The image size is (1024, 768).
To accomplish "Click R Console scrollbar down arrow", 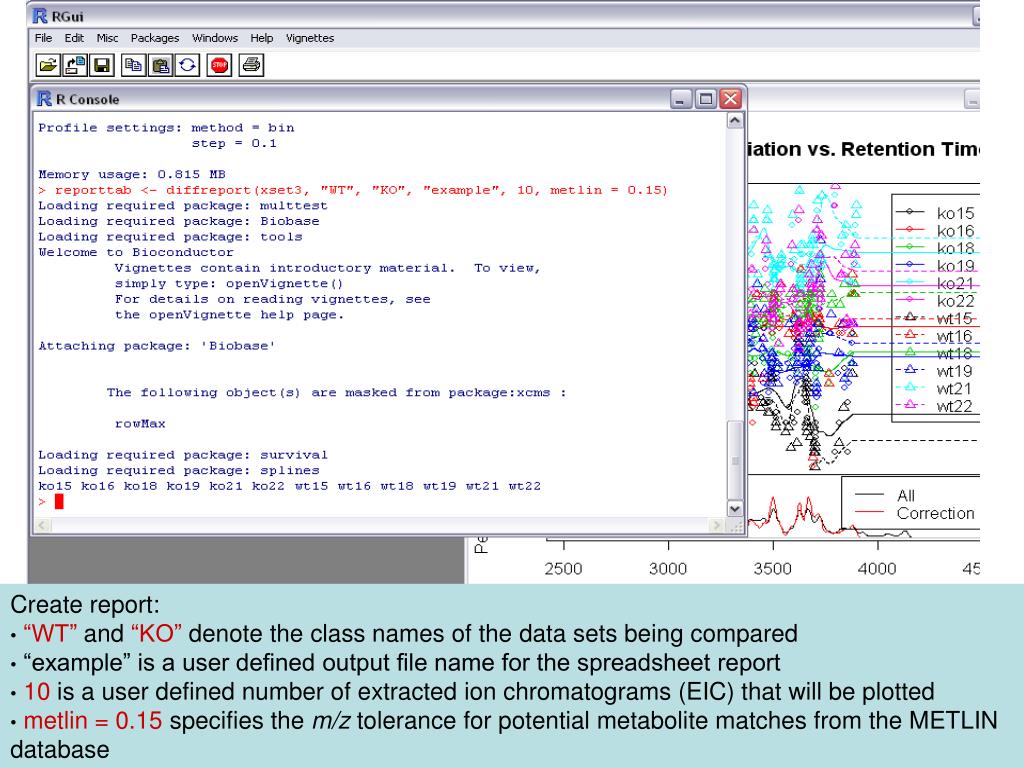I will tap(735, 509).
